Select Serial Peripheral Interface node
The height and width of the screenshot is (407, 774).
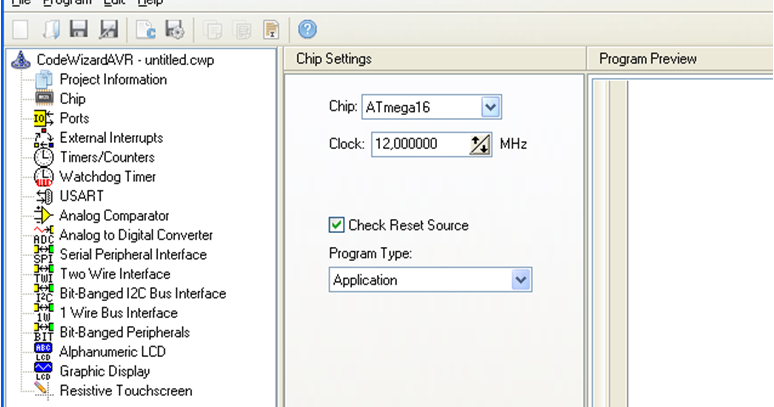click(133, 255)
